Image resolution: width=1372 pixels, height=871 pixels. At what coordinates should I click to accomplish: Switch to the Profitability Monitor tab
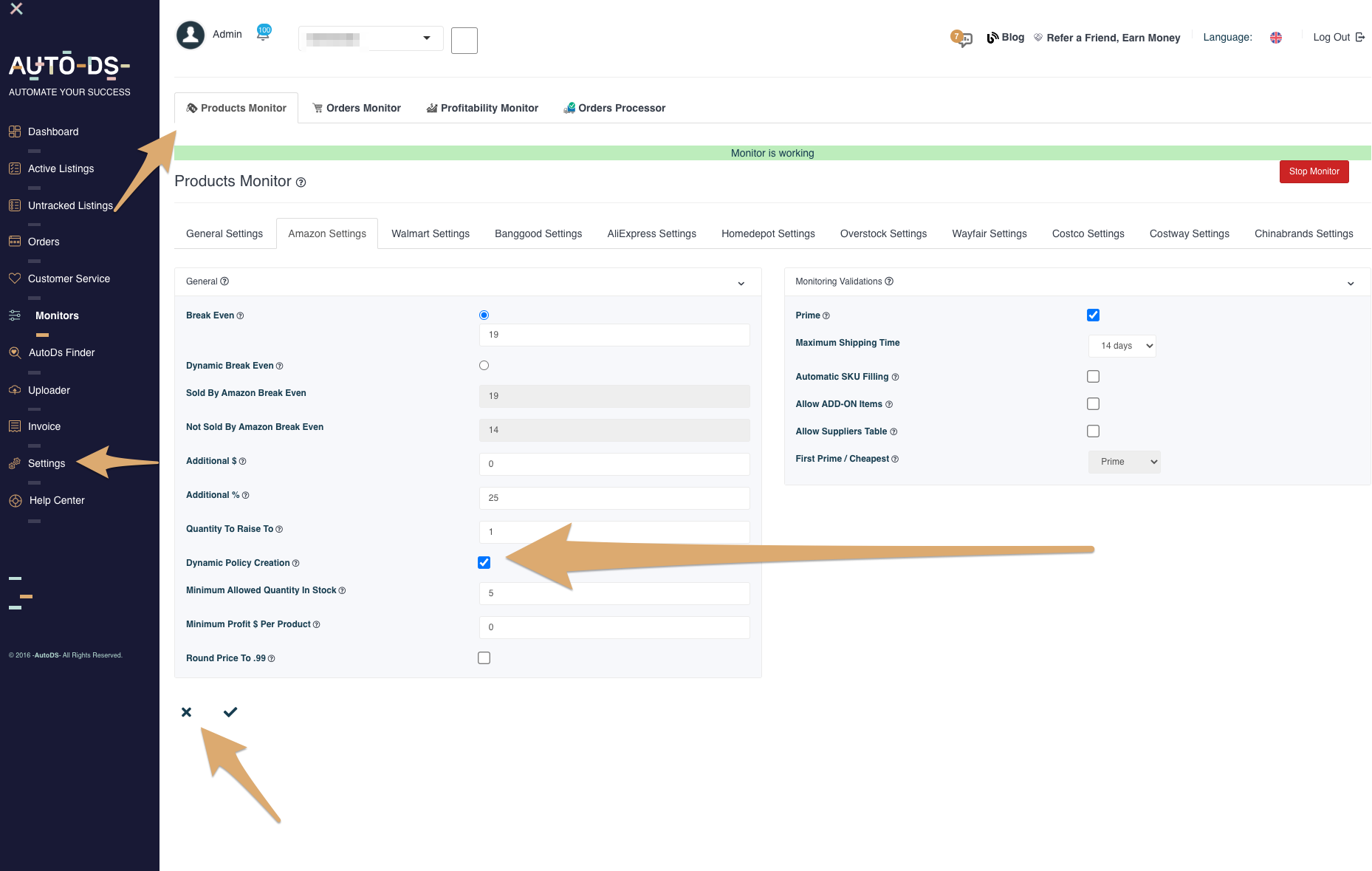482,108
